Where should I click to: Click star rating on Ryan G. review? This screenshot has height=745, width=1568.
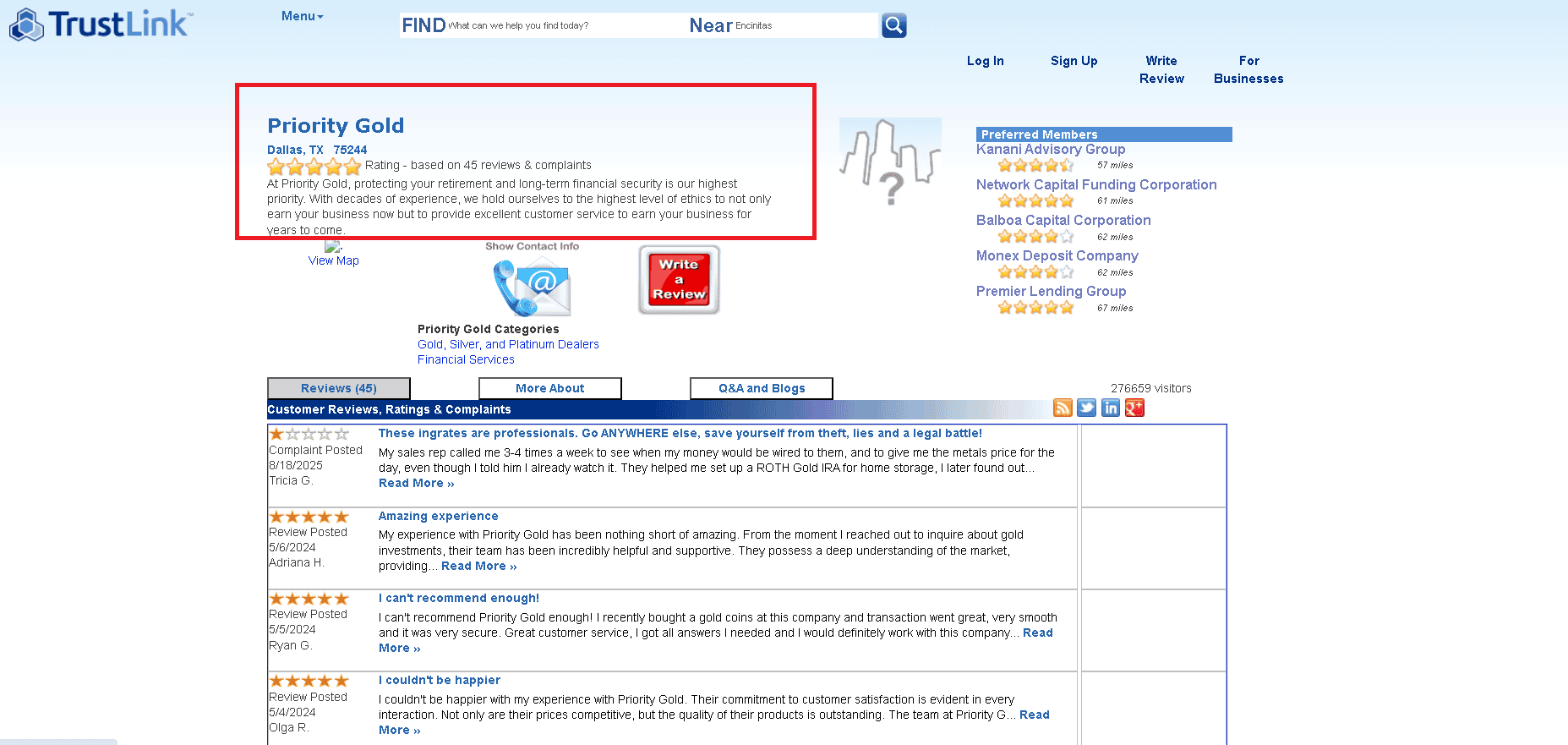tap(309, 599)
